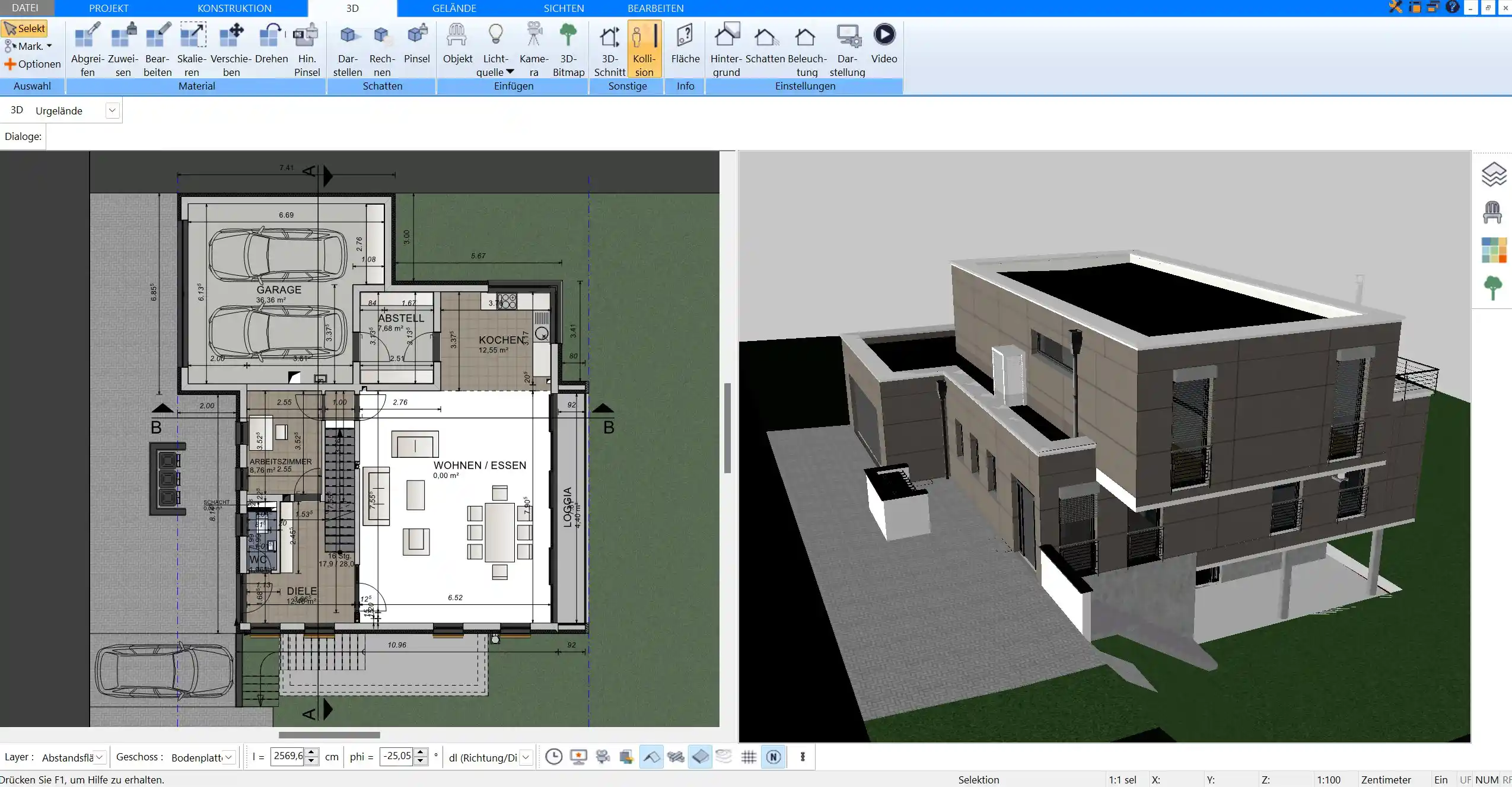
Task: Toggle grid display in bottom toolbar
Action: point(749,757)
